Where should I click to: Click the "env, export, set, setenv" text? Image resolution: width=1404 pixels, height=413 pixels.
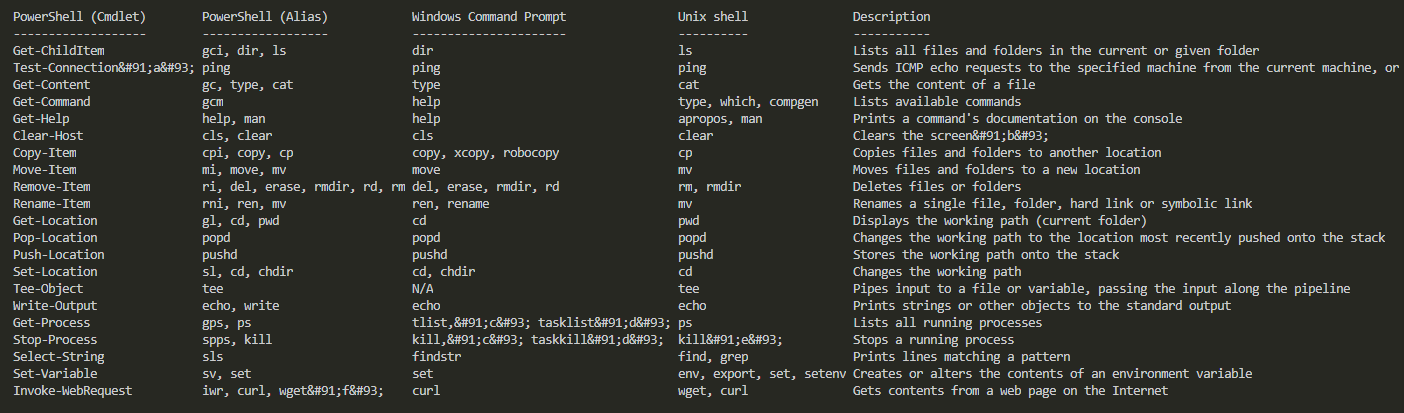coord(762,373)
